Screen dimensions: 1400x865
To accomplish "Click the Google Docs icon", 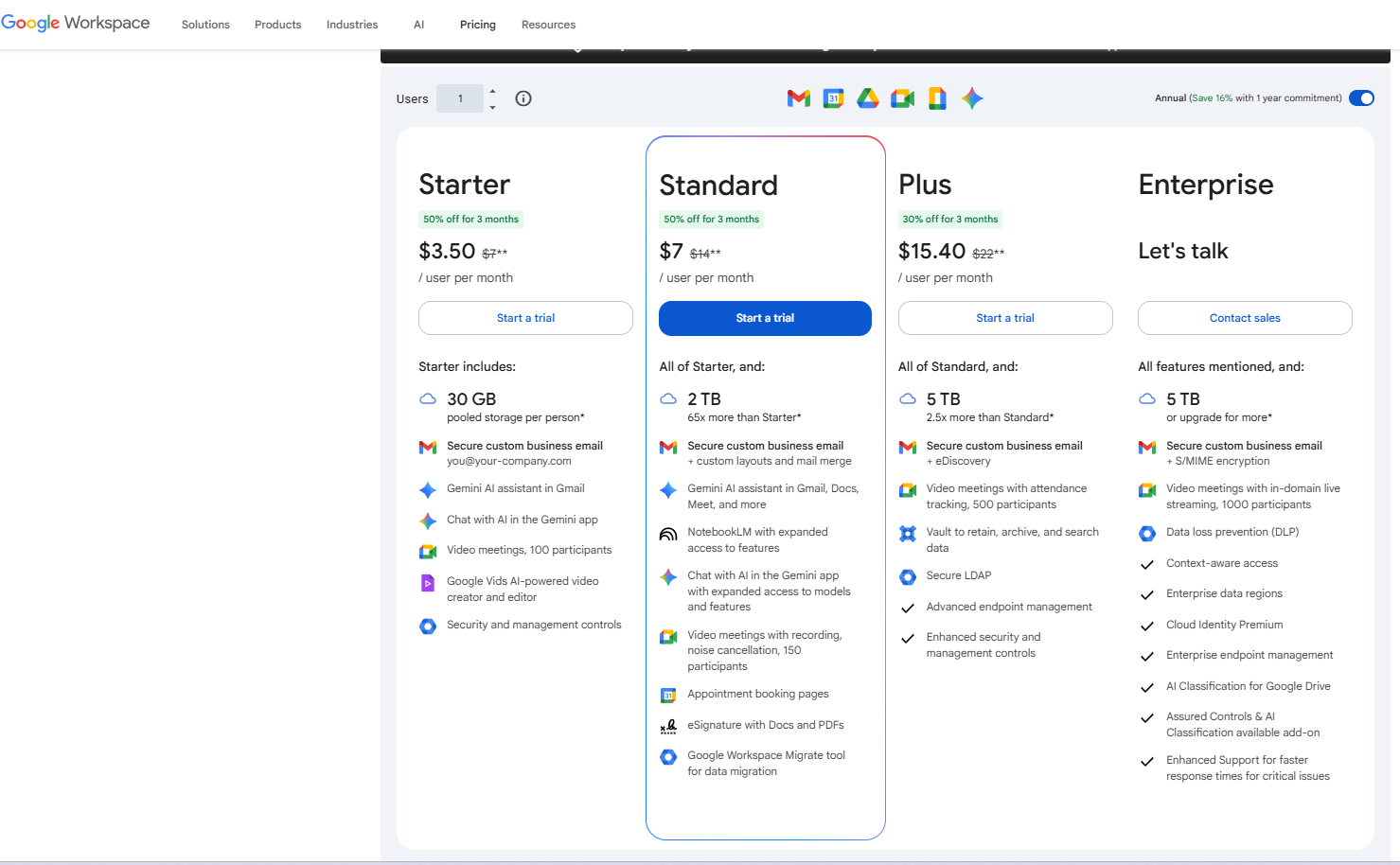I will 937,97.
